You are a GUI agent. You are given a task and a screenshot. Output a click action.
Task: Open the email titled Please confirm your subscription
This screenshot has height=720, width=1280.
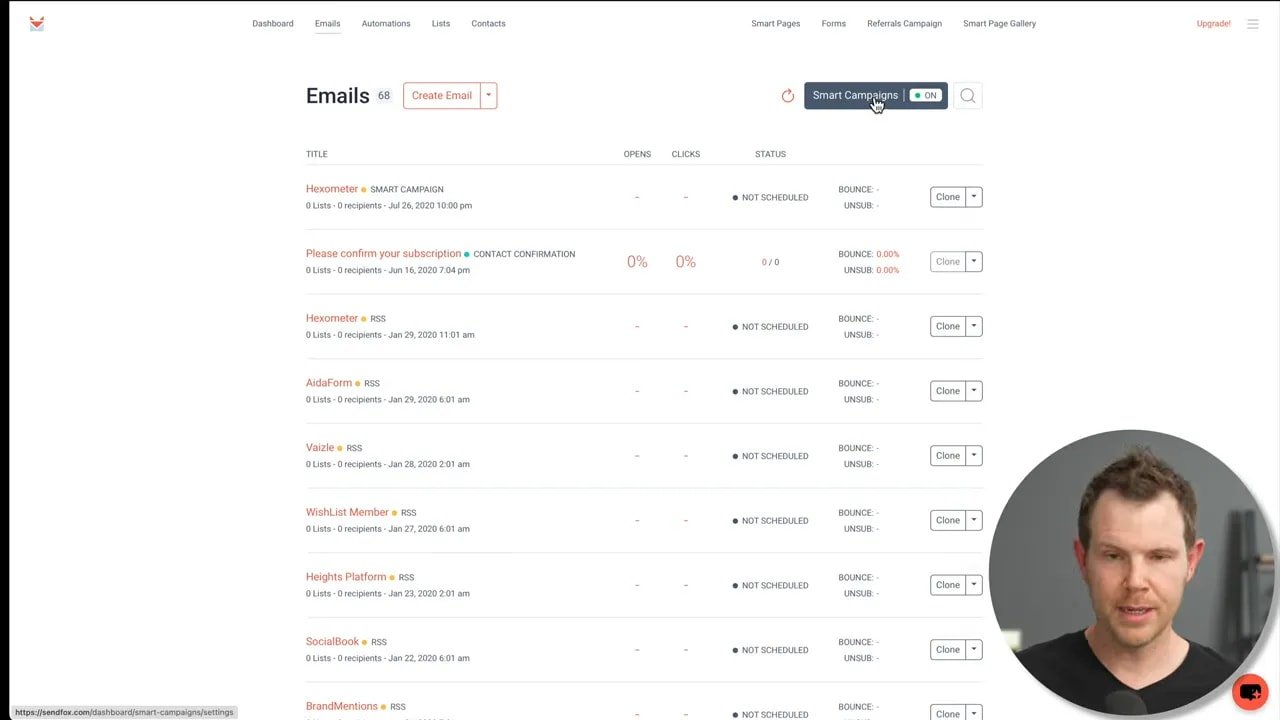click(x=383, y=253)
